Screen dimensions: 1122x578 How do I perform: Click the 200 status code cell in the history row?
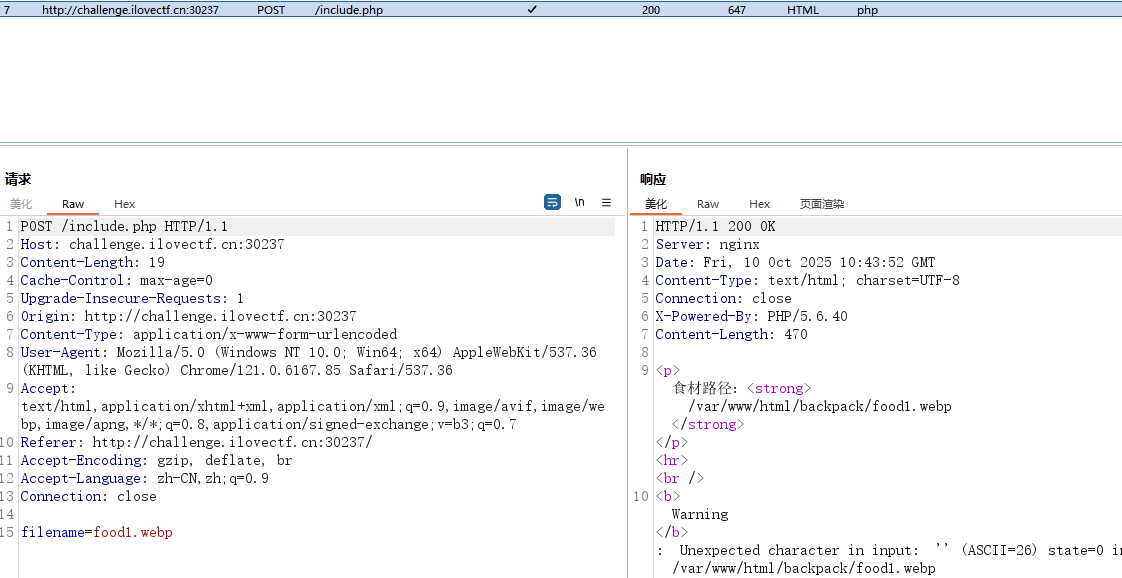point(650,9)
